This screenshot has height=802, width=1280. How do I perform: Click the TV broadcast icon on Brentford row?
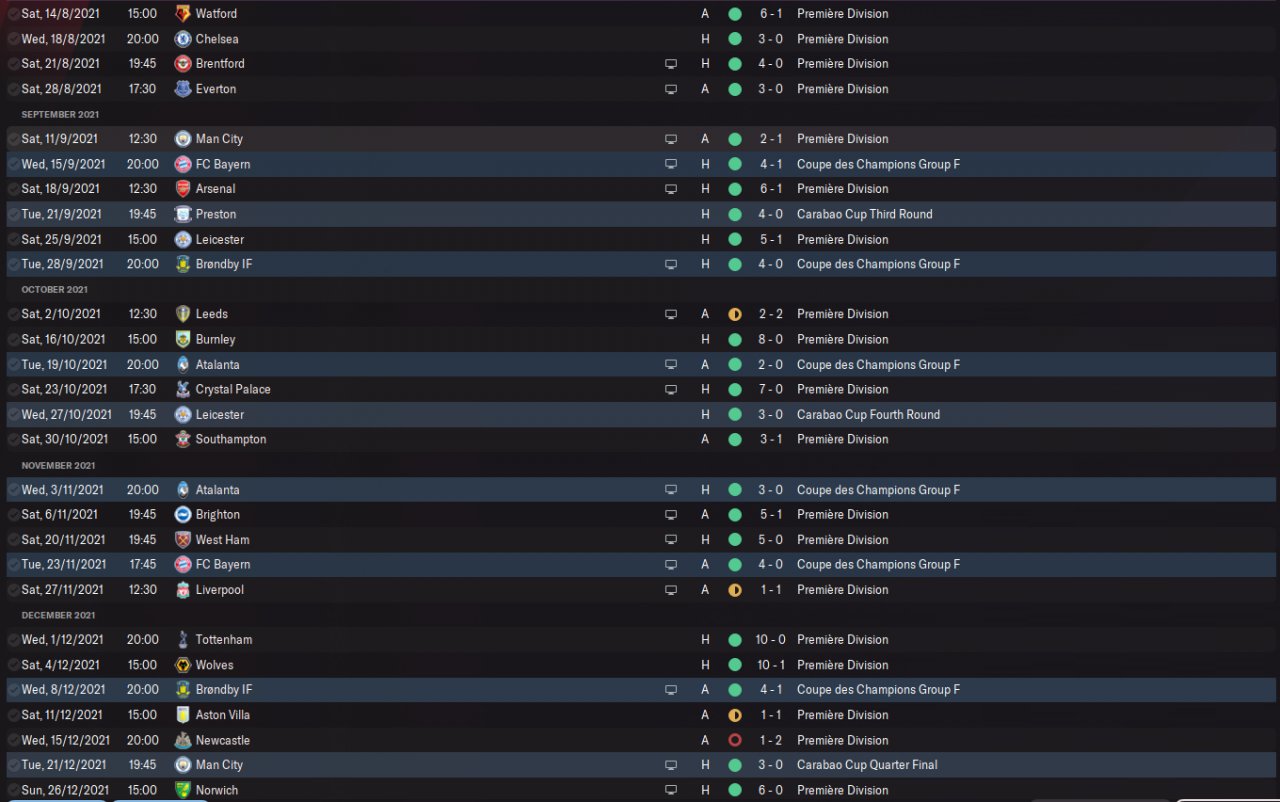click(x=671, y=64)
